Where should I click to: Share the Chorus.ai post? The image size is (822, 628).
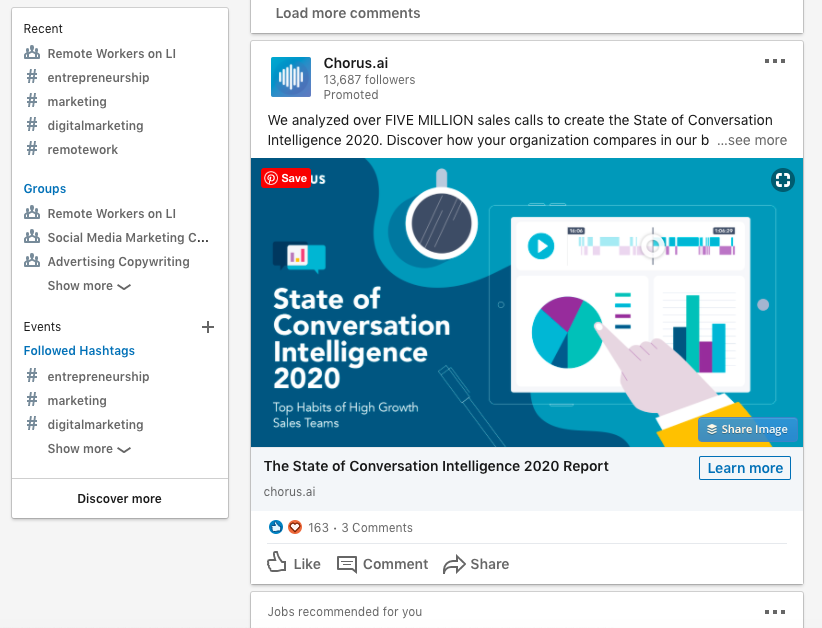coord(476,564)
